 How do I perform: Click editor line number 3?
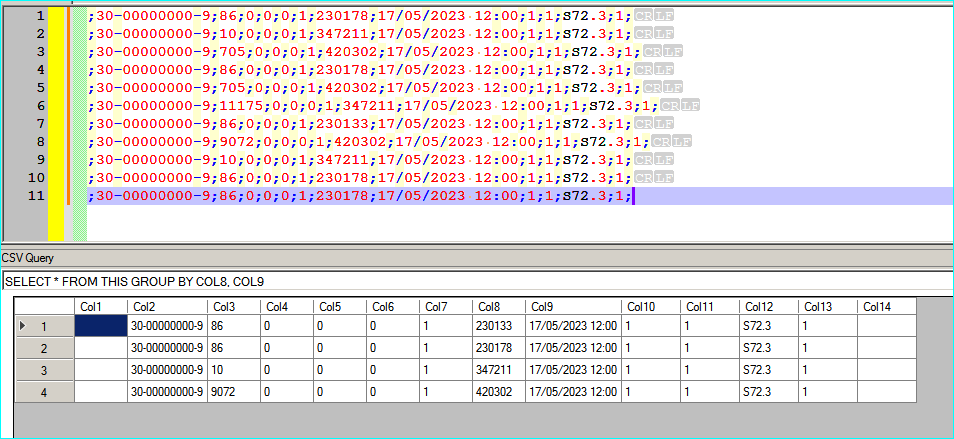(x=40, y=51)
